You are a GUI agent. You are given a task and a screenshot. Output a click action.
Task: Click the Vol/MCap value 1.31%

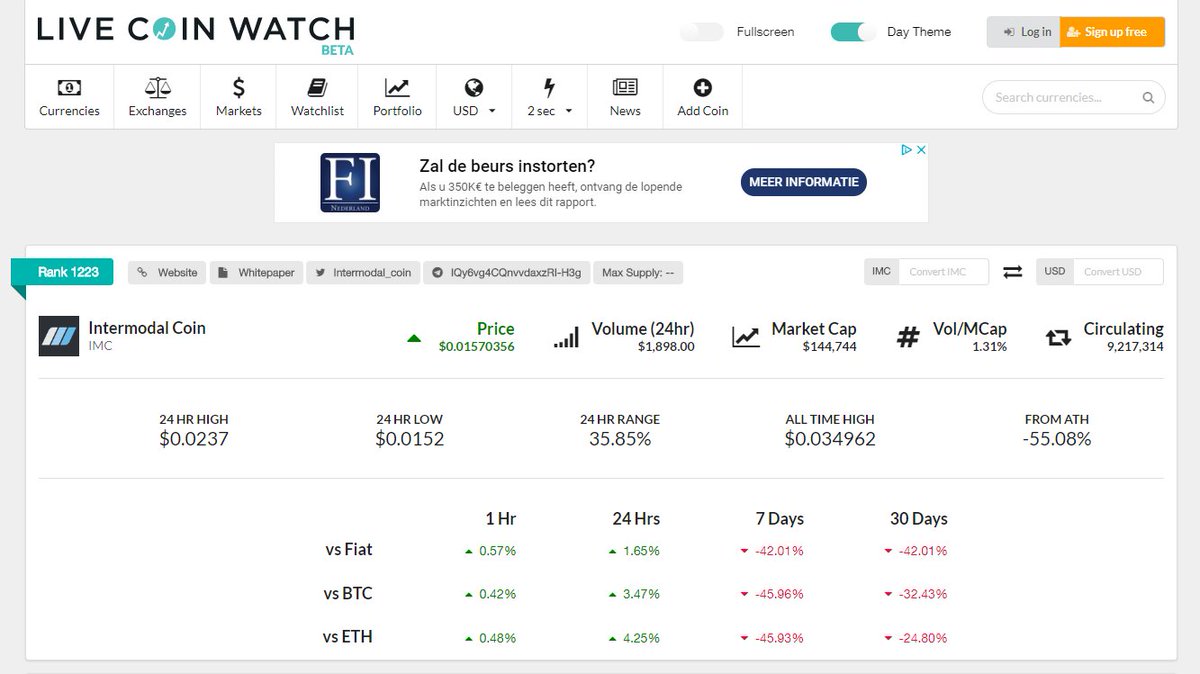point(988,347)
